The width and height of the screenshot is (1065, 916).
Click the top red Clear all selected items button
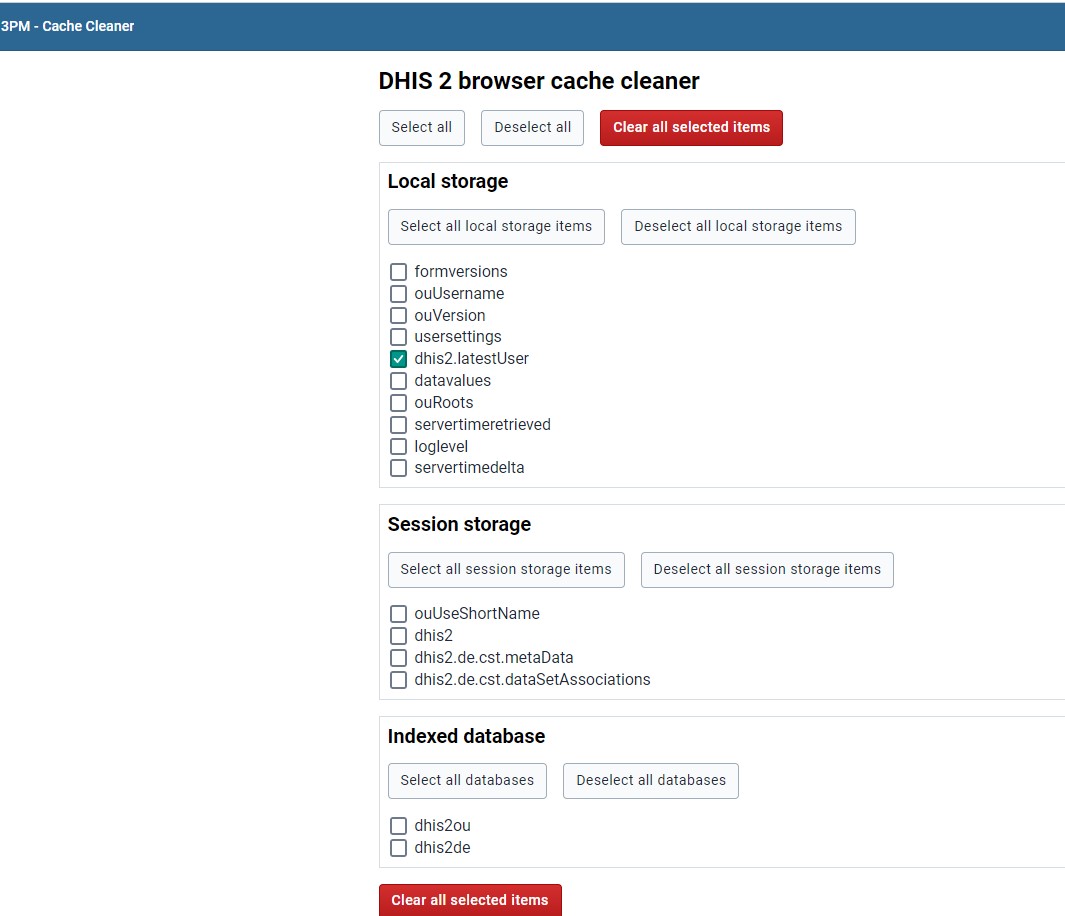point(691,128)
